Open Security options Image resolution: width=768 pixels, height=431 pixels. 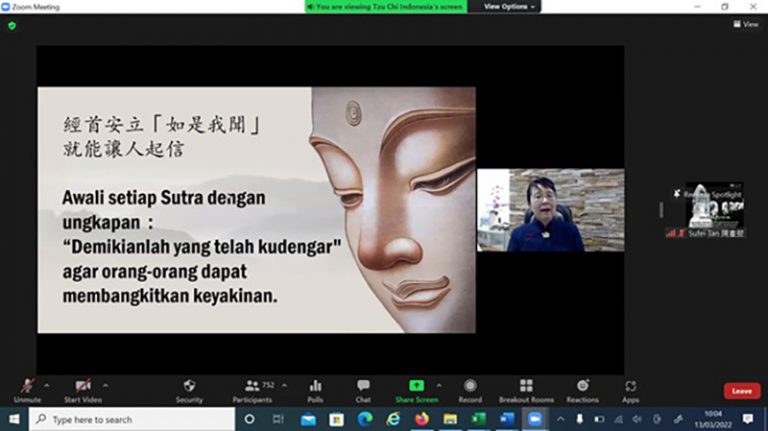(x=189, y=389)
